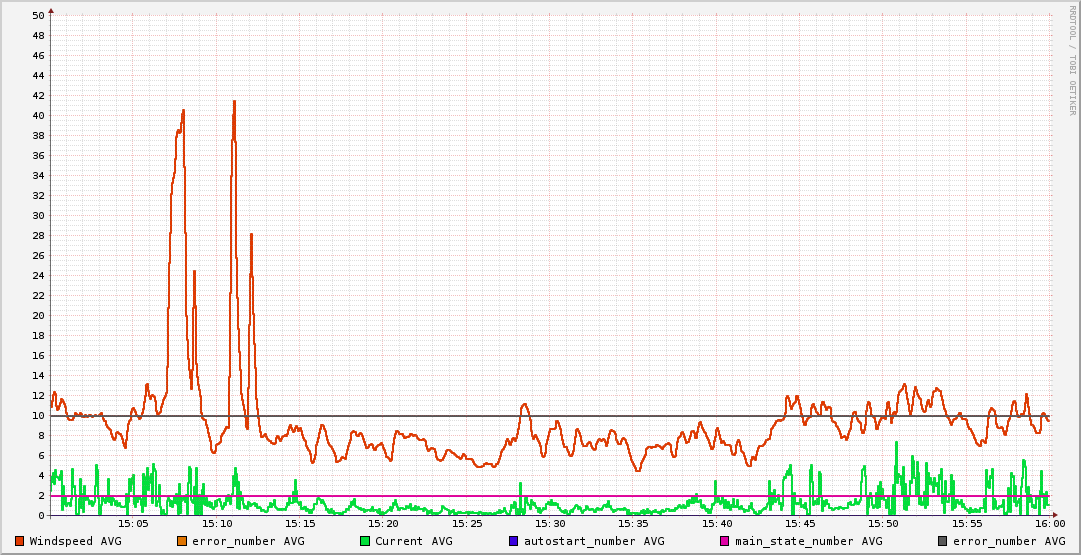Click the 15:45 time axis label
1081x555 pixels.
[800, 523]
